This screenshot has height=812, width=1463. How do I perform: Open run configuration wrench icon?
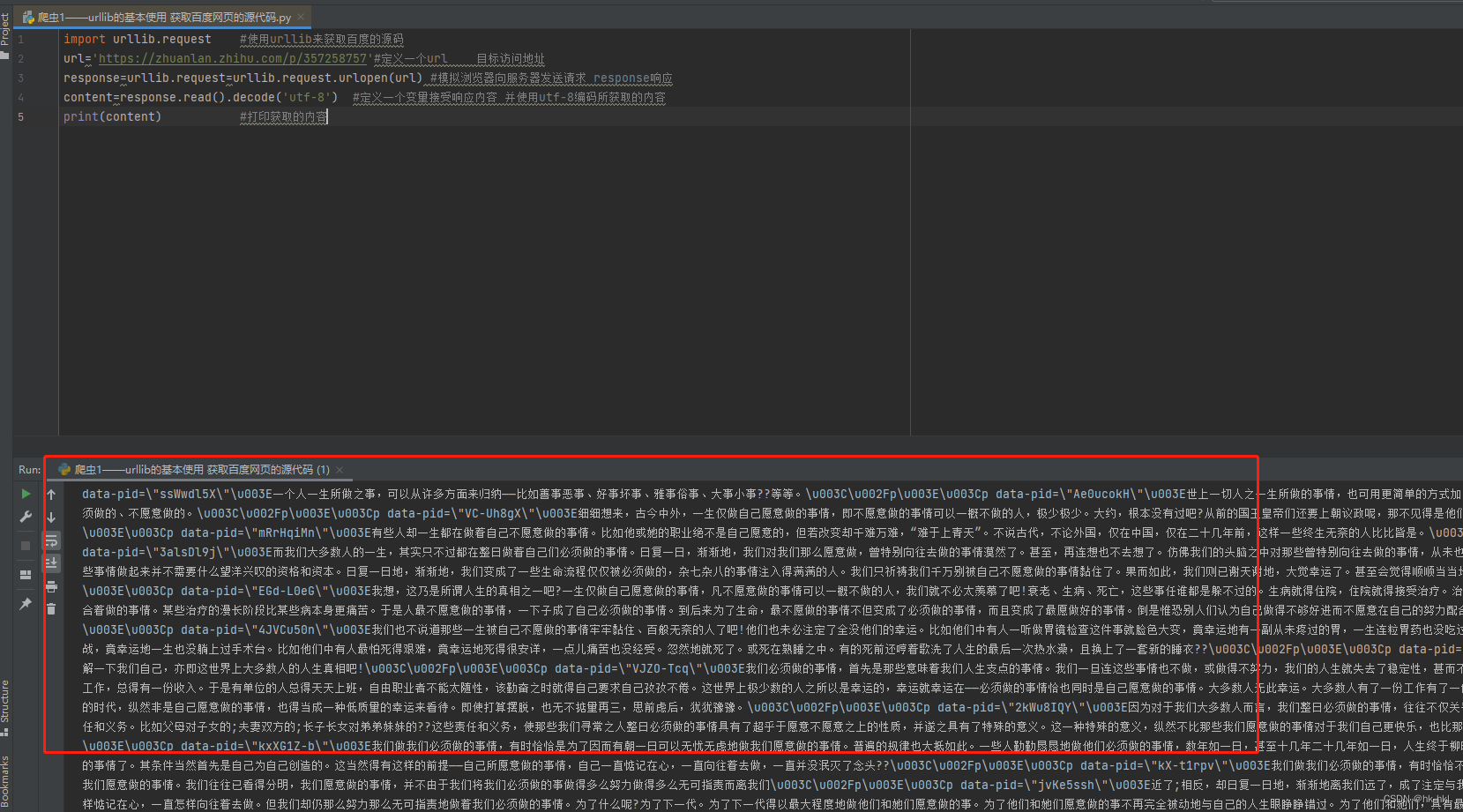point(26,517)
